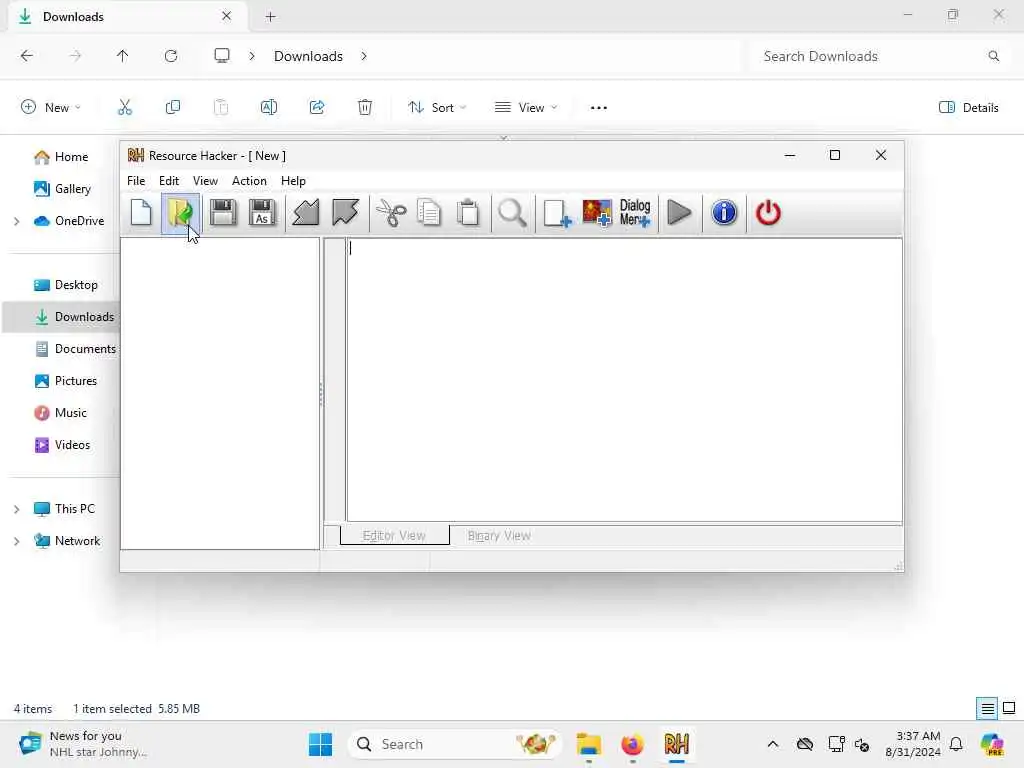The width and height of the screenshot is (1024, 768).
Task: Show hidden system tray icons
Action: [x=773, y=744]
